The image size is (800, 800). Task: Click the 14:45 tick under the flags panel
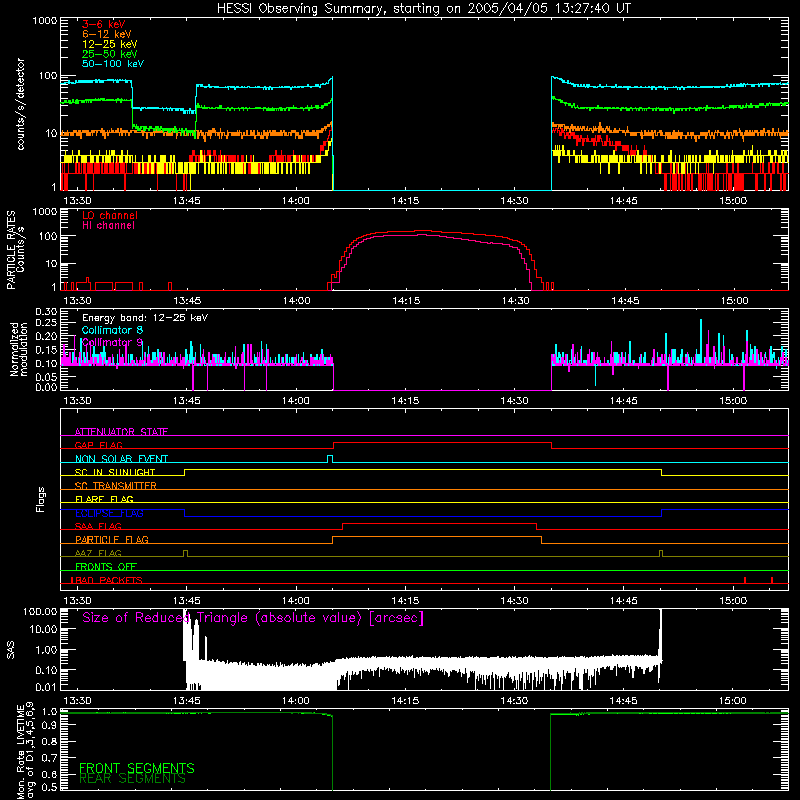(623, 601)
